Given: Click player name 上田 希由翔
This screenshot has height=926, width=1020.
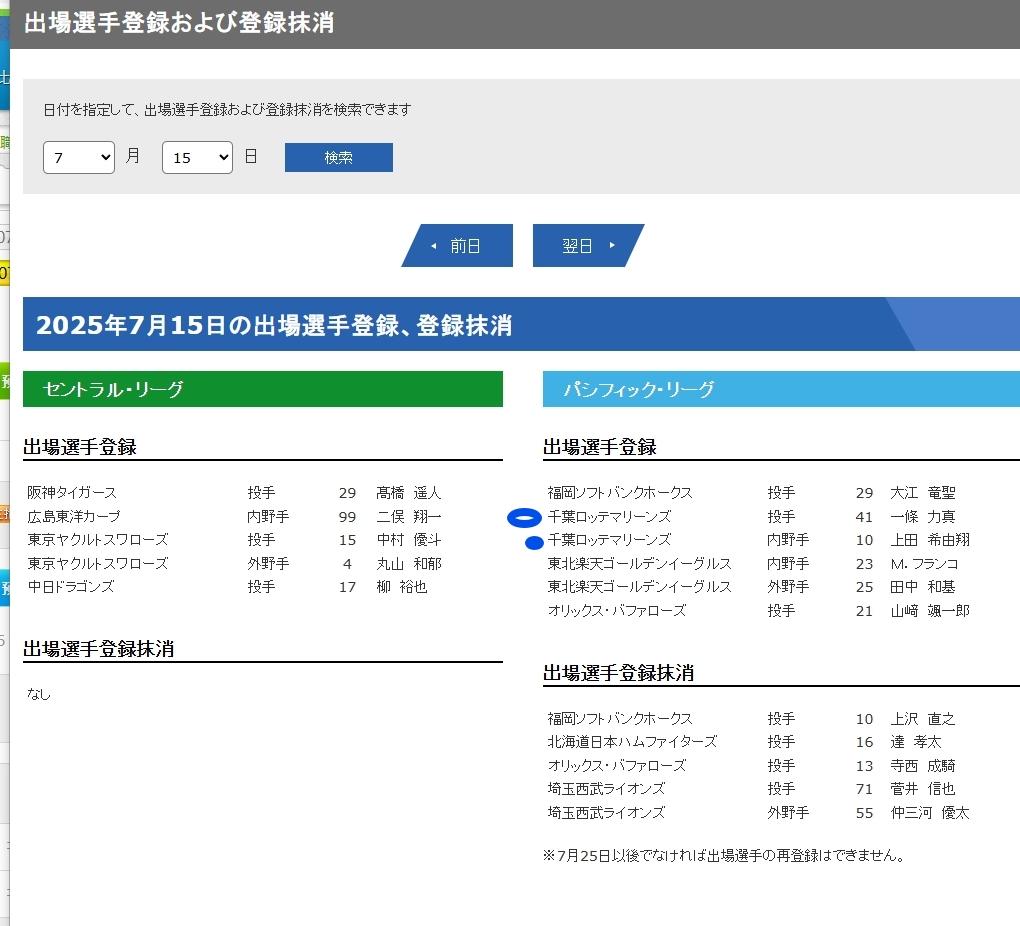Looking at the screenshot, I should tap(930, 540).
